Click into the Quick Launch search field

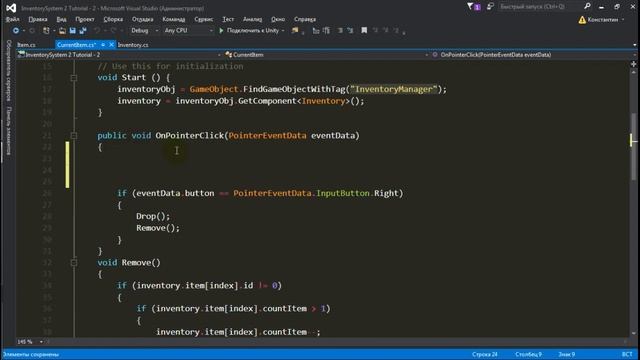click(x=539, y=7)
